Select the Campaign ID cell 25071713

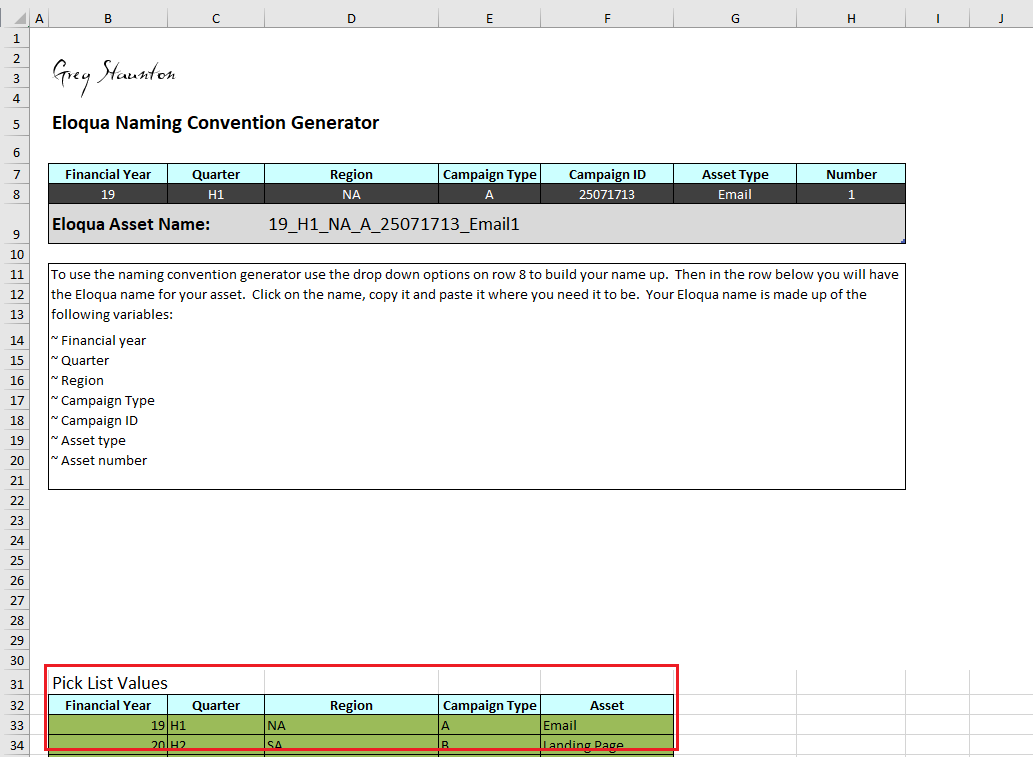607,194
